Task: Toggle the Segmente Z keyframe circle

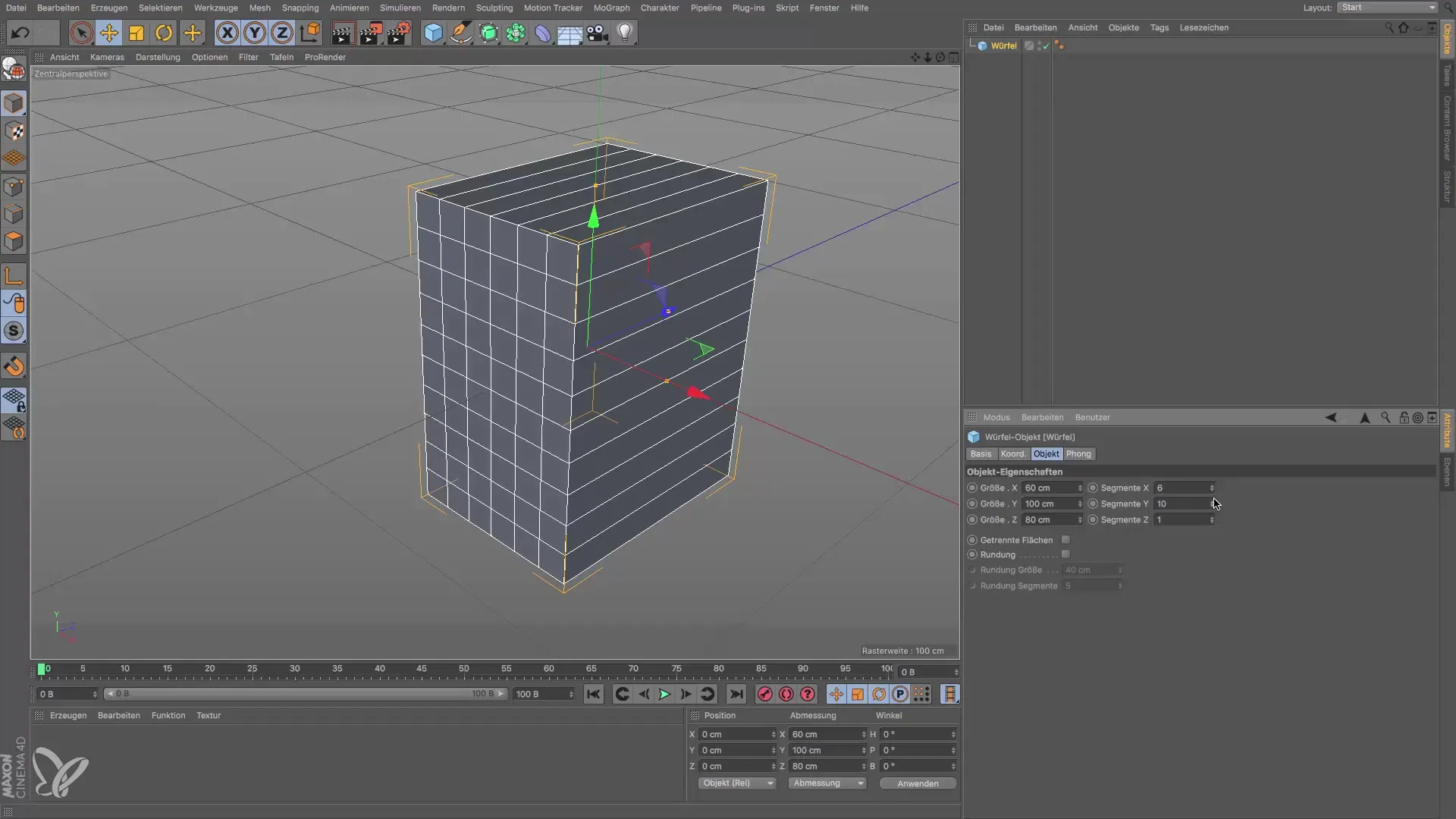Action: (x=1093, y=519)
